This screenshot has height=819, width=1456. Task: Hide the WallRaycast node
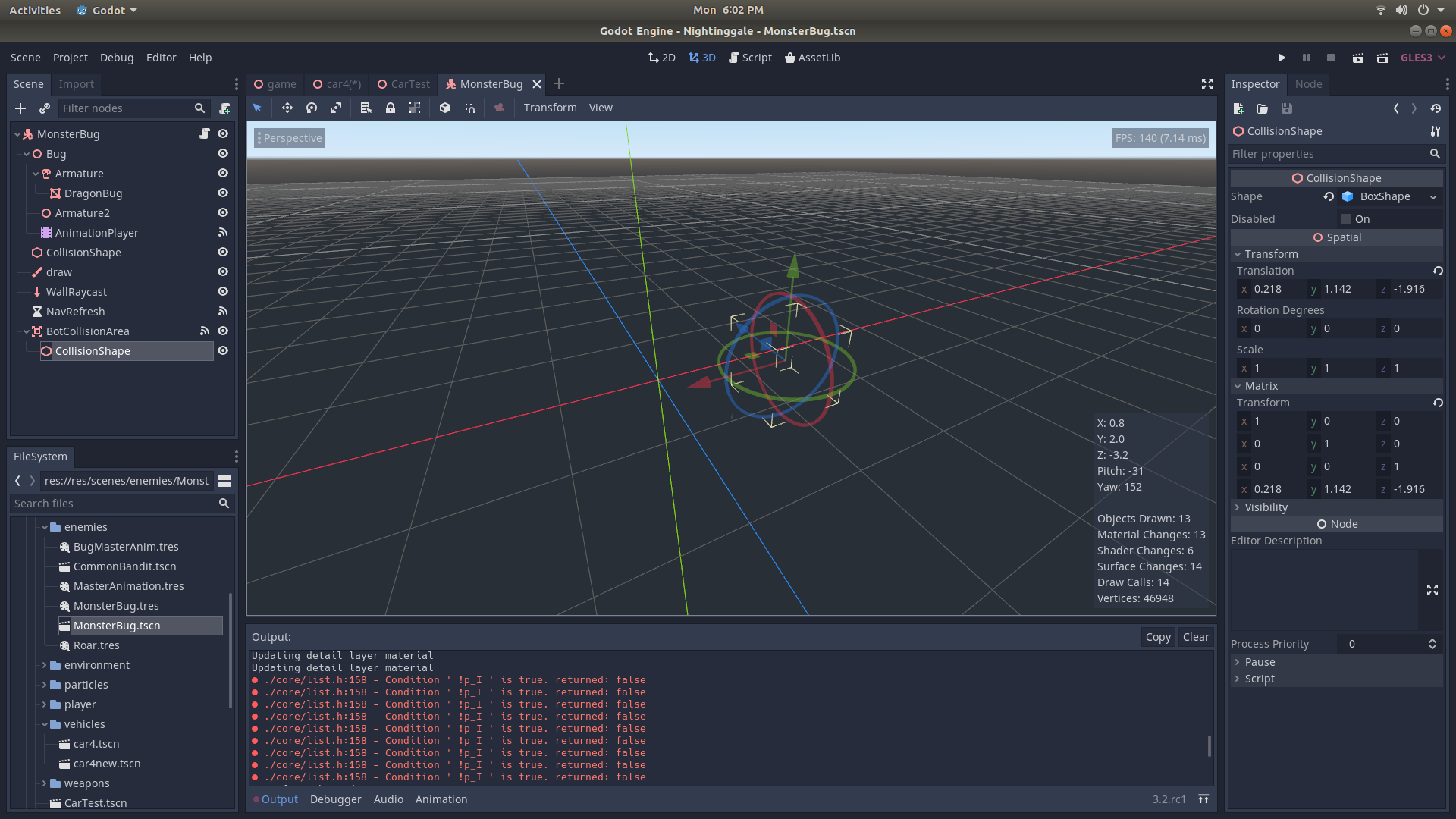coord(222,291)
